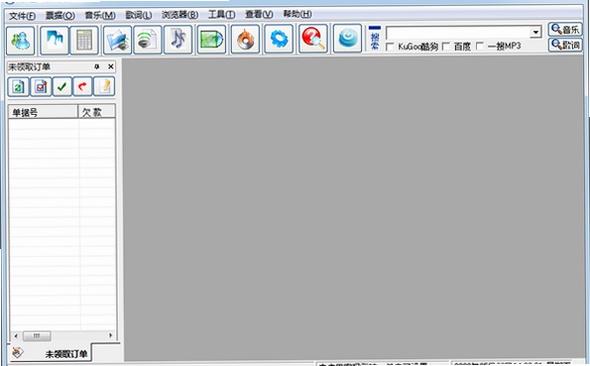Check the 一搜MP3 checkbox
The width and height of the screenshot is (590, 366).
[480, 46]
